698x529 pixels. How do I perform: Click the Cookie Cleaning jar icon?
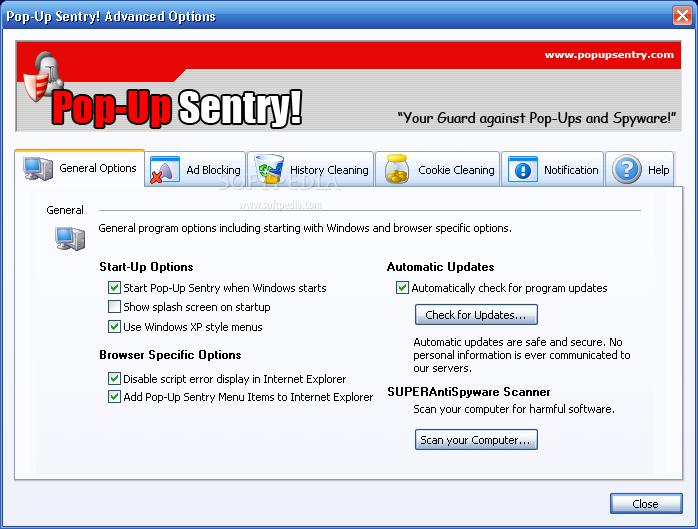click(x=397, y=169)
